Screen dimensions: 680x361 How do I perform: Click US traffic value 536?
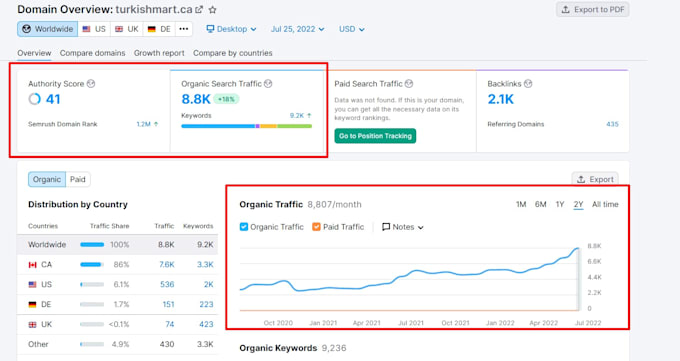167,285
